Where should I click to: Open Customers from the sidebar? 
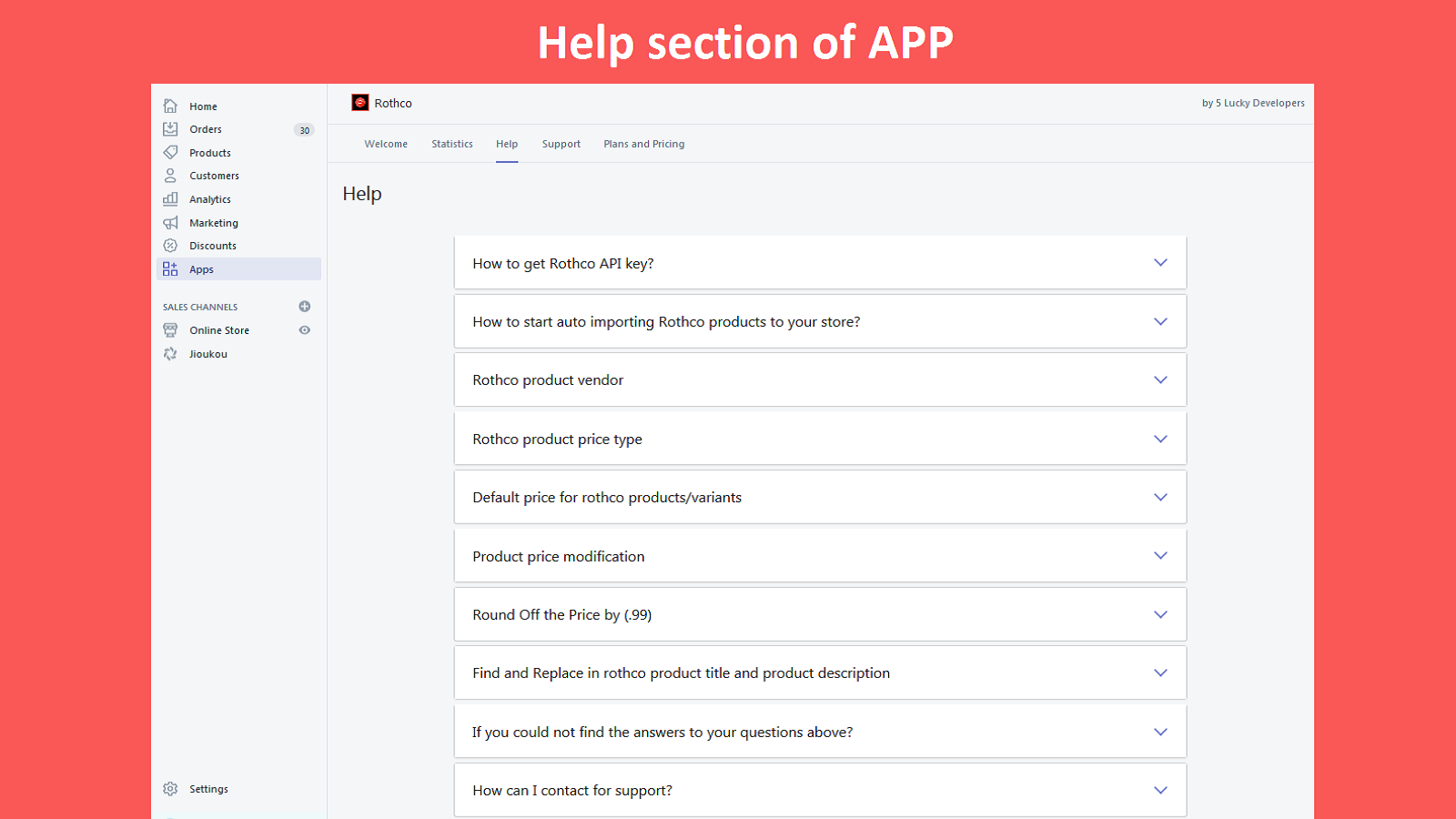coord(170,175)
